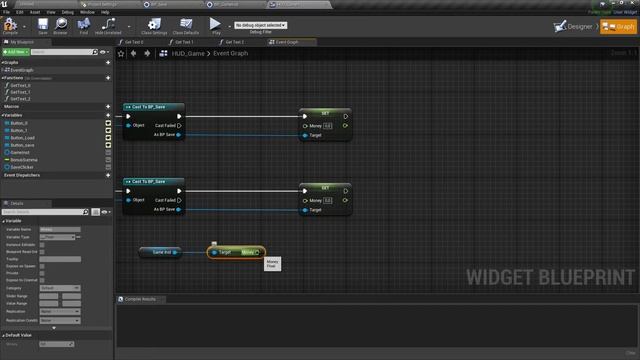
Task: Toggle visibility eye for Button_Load variable
Action: tap(108, 138)
